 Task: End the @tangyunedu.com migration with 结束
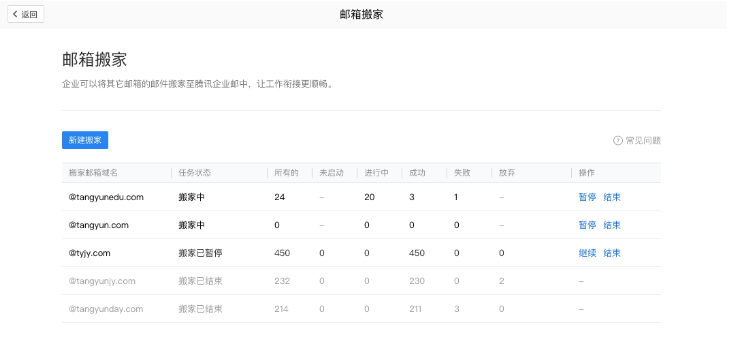tap(612, 197)
